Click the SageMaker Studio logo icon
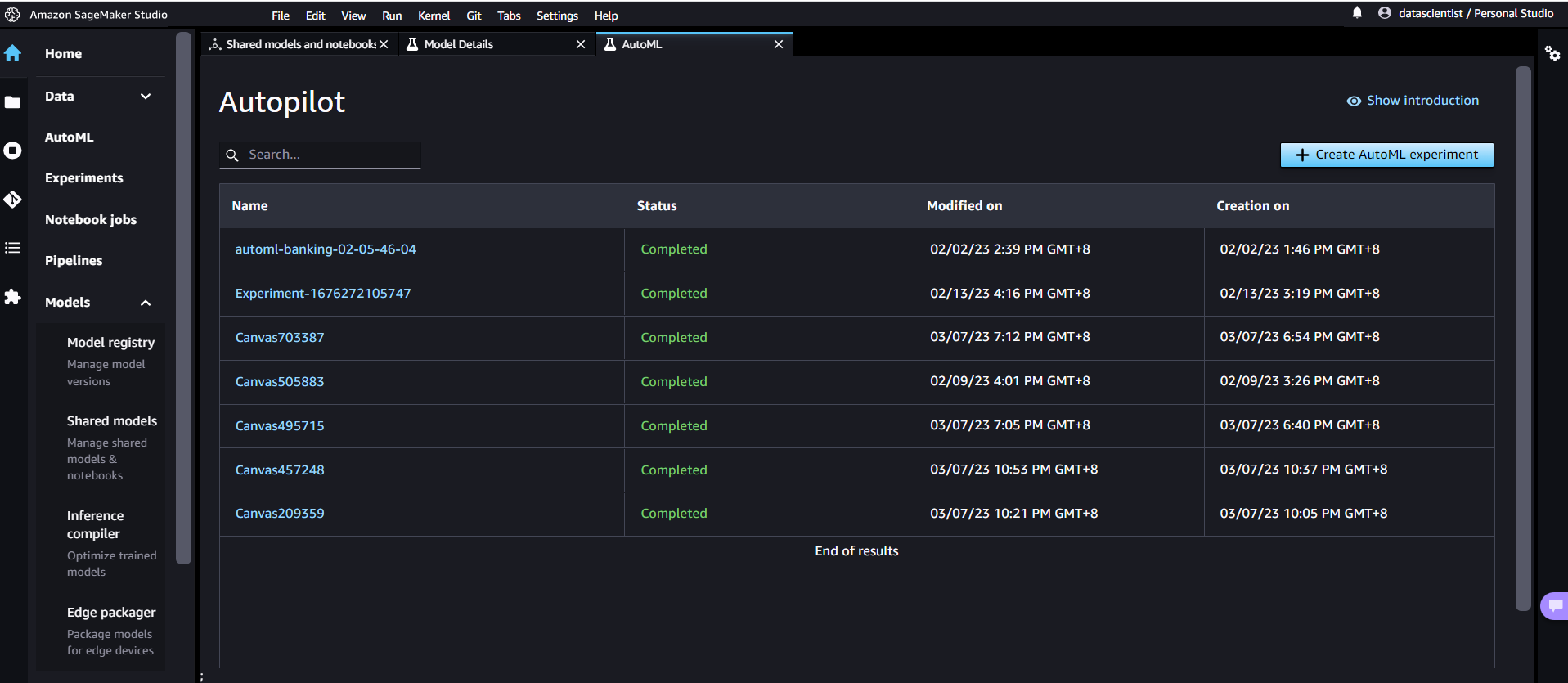Image resolution: width=1568 pixels, height=683 pixels. coord(12,15)
